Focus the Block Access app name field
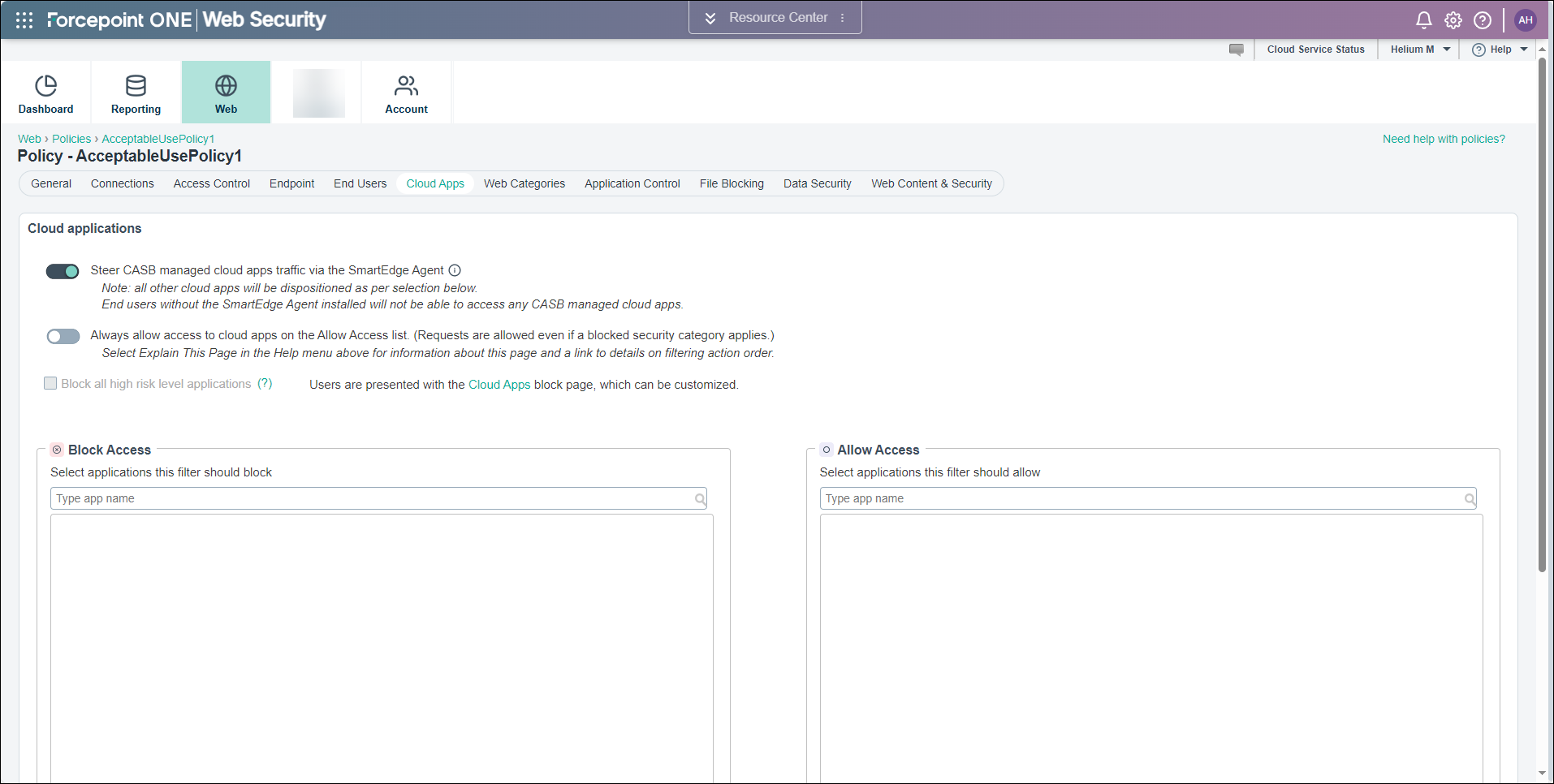 pyautogui.click(x=378, y=498)
